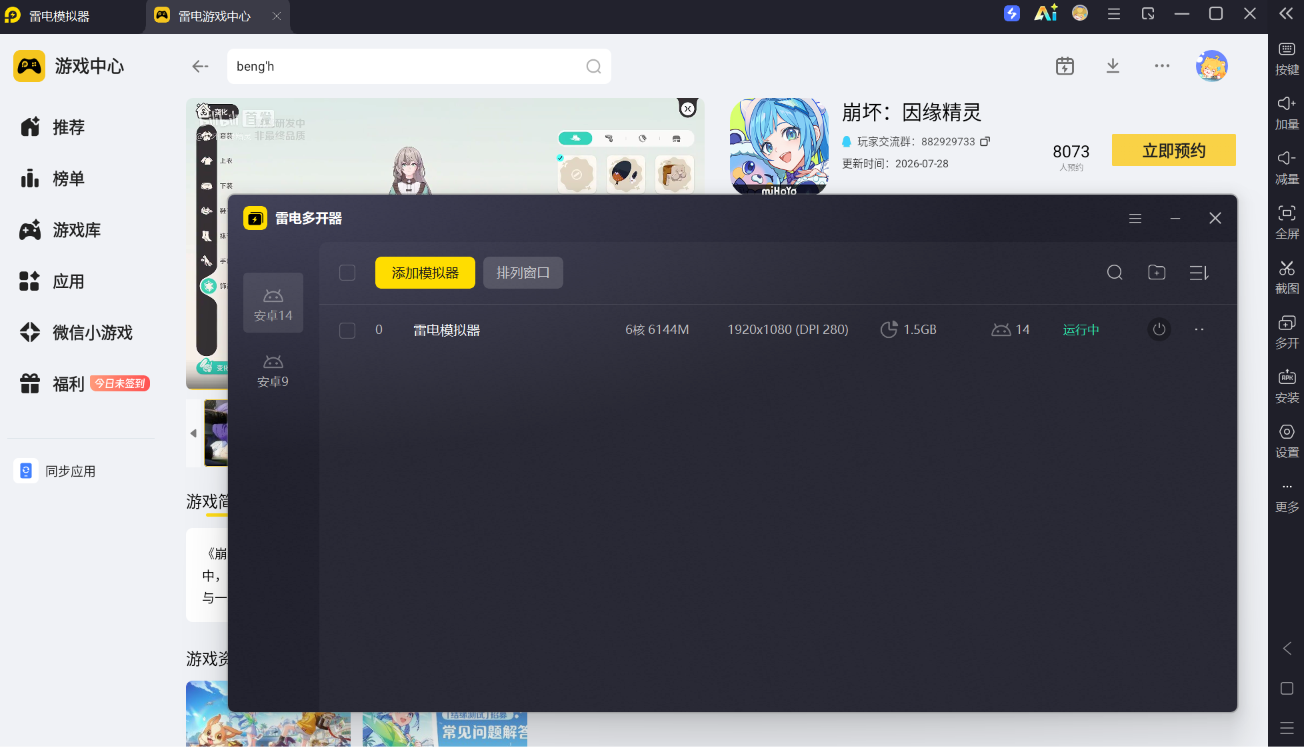Click the 今日未签到 badge

pos(120,383)
